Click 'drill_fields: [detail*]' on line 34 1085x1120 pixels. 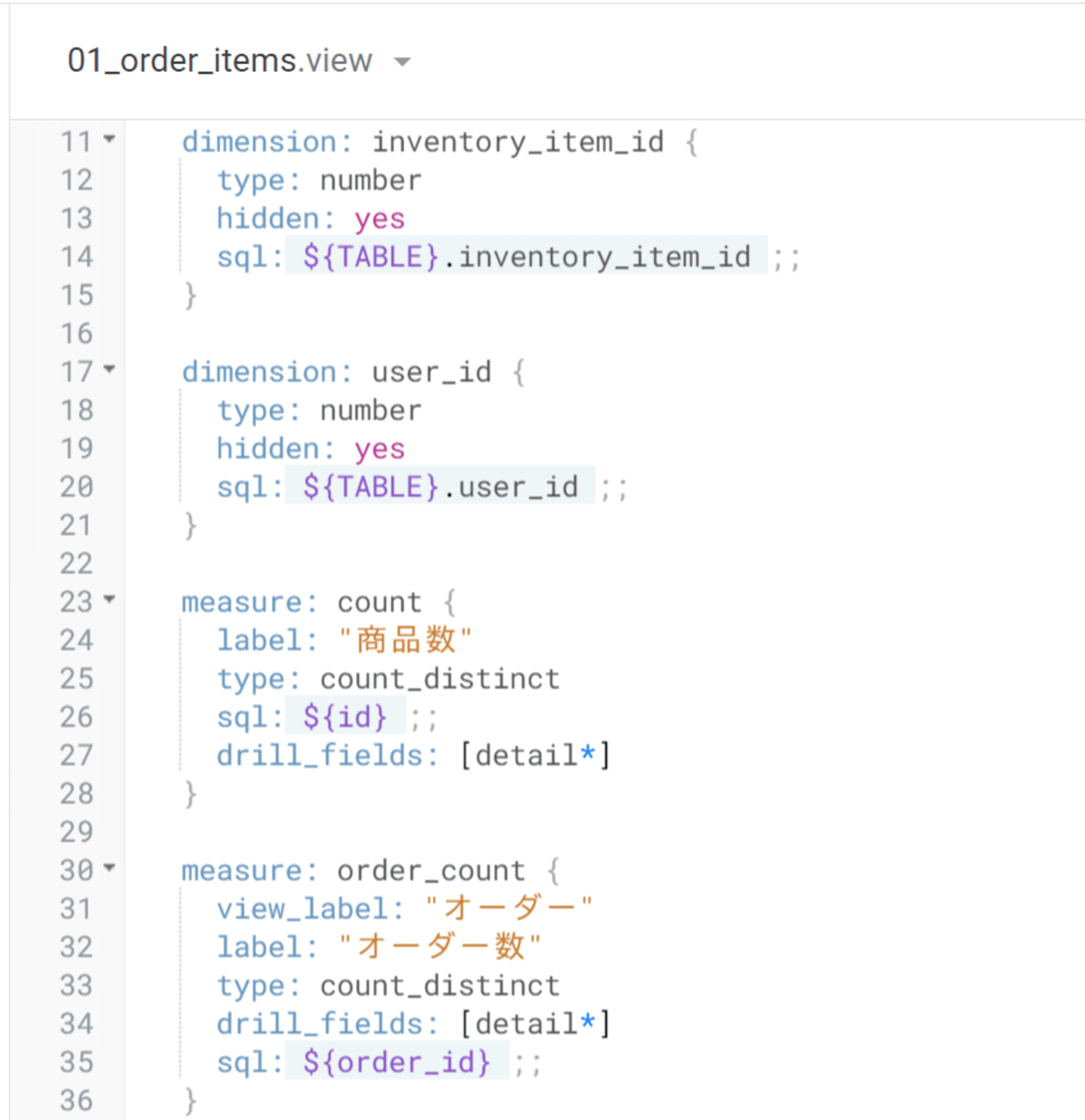click(414, 1024)
